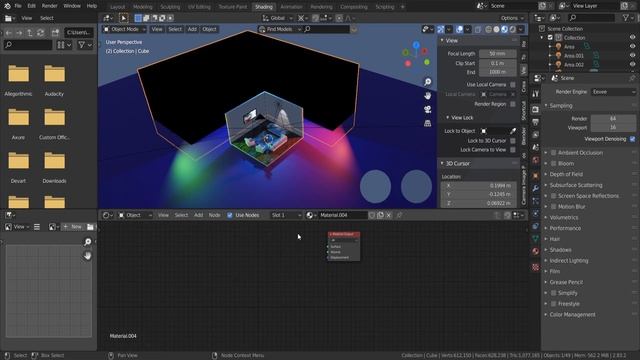Switch to the Shading workspace tab
Image resolution: width=640 pixels, height=360 pixels.
(264, 7)
